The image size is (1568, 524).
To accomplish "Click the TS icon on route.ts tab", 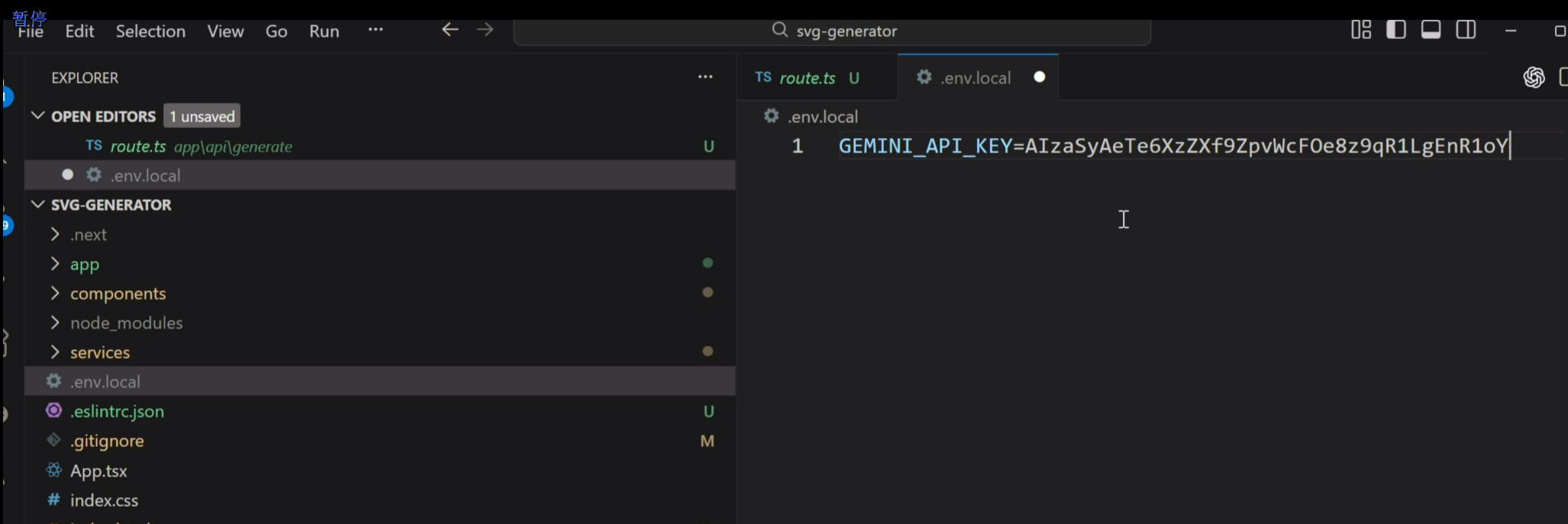I will tap(763, 77).
